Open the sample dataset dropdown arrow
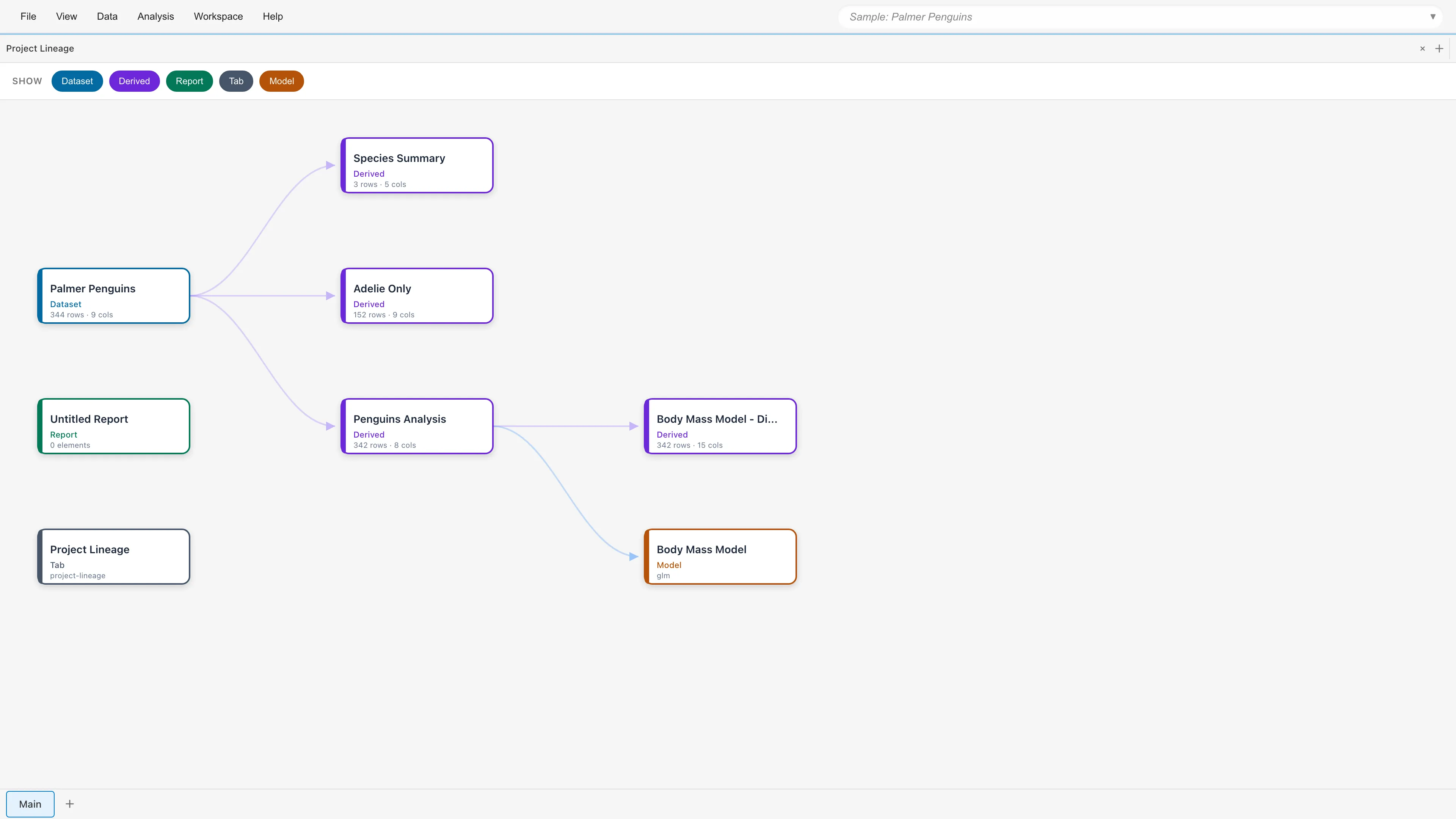The image size is (1456, 819). point(1432,17)
